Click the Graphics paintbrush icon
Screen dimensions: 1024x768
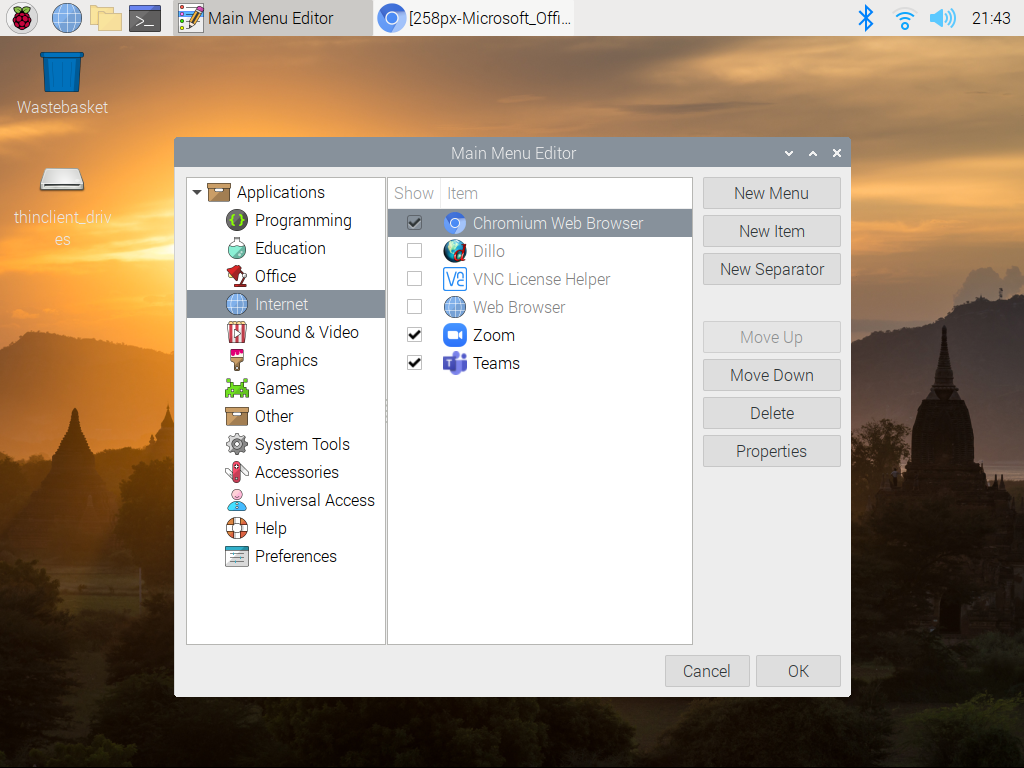point(236,360)
